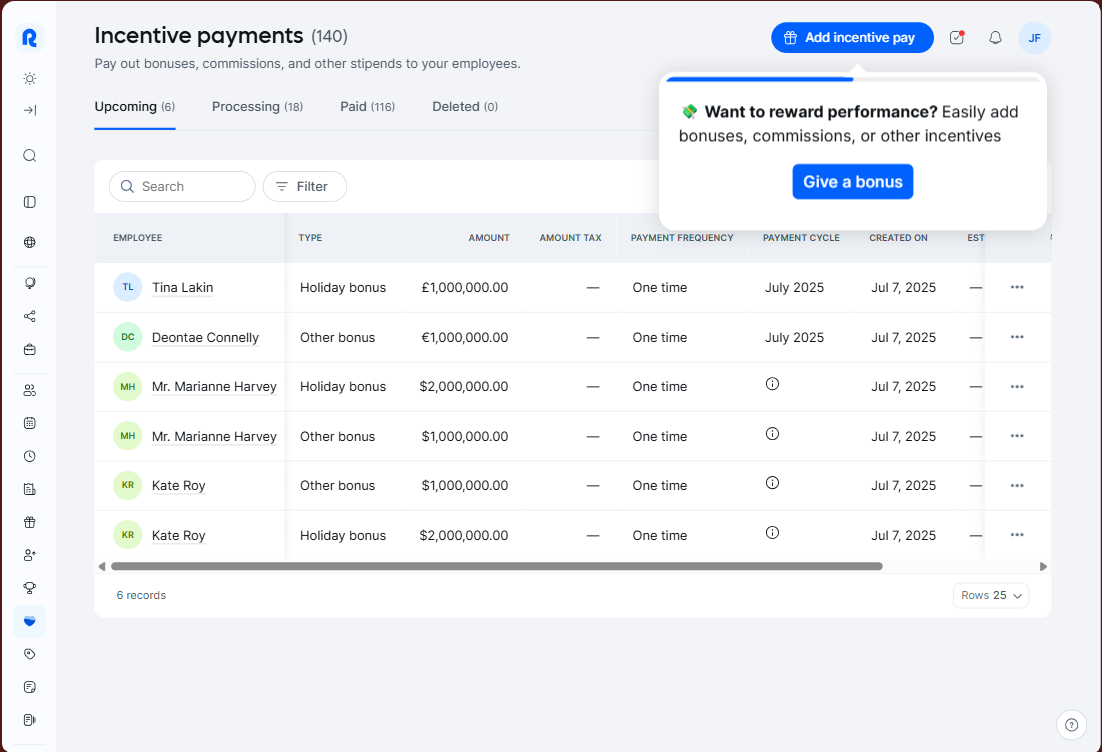This screenshot has width=1102, height=752.
Task: Click payment cycle info icon, Marianne Harvey Other bonus
Action: coord(772,434)
